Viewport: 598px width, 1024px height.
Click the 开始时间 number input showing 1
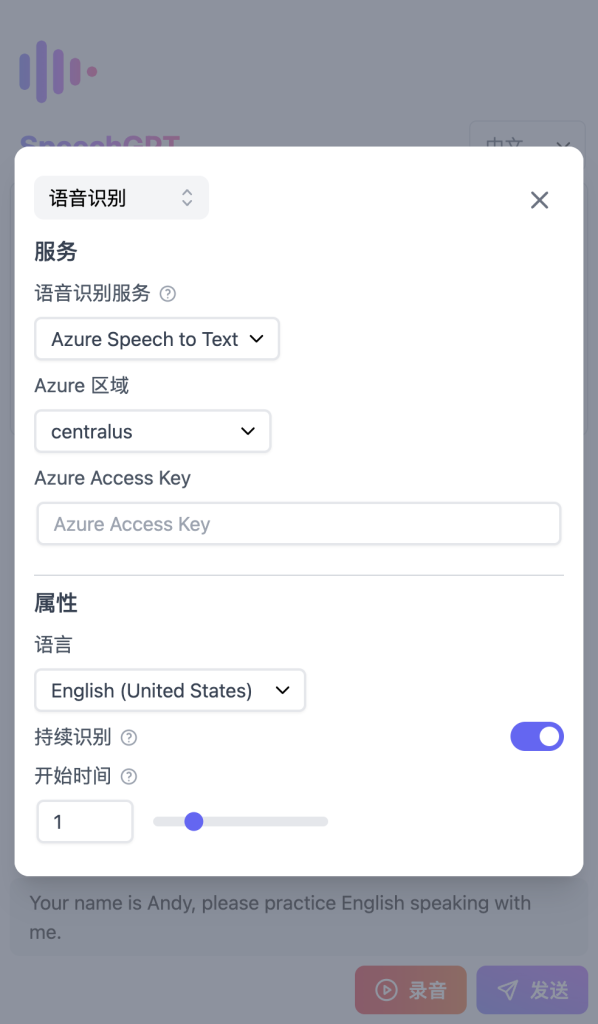tap(85, 821)
